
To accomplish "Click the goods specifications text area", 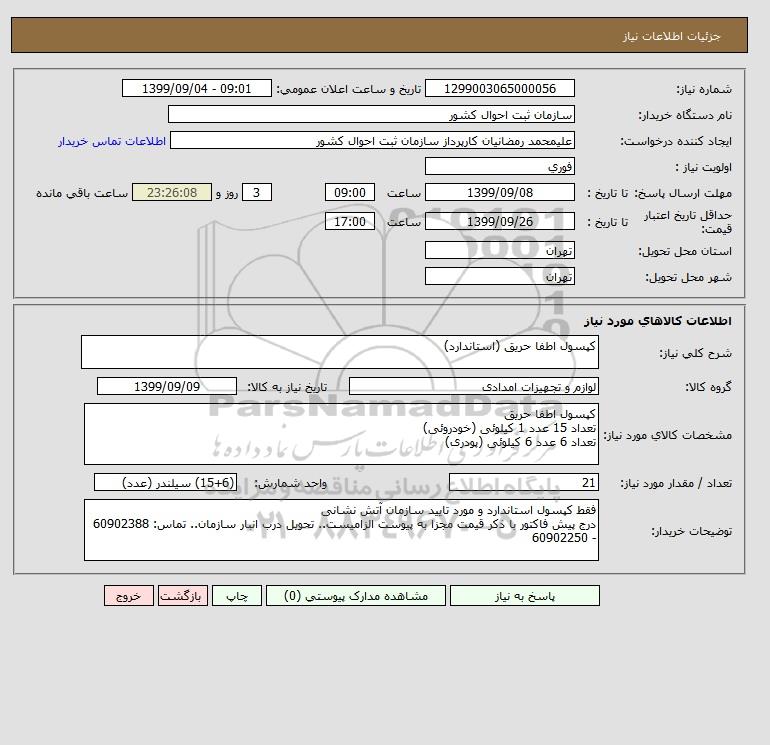I will [341, 434].
